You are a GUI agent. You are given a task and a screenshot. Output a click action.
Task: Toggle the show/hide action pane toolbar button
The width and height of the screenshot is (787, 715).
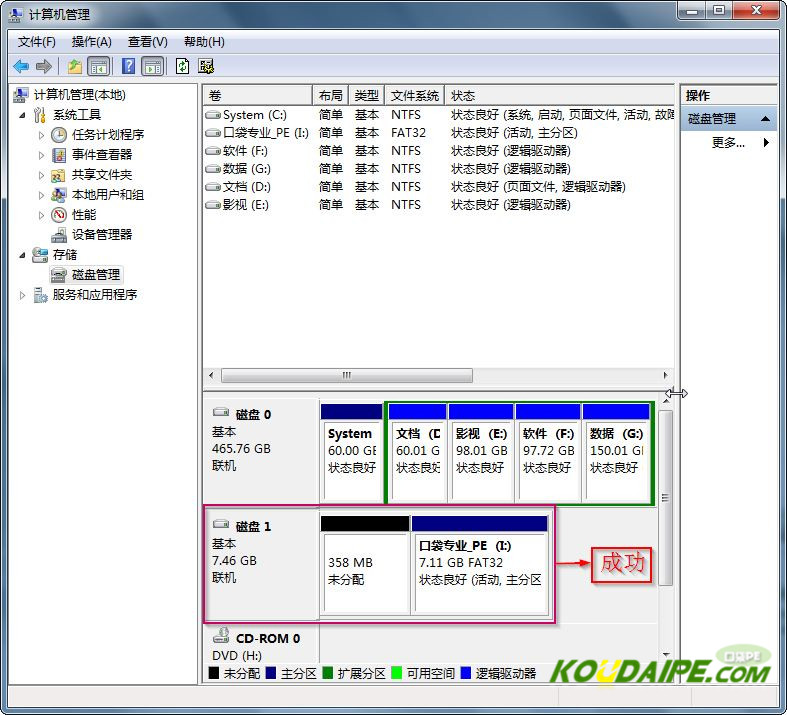coord(152,66)
